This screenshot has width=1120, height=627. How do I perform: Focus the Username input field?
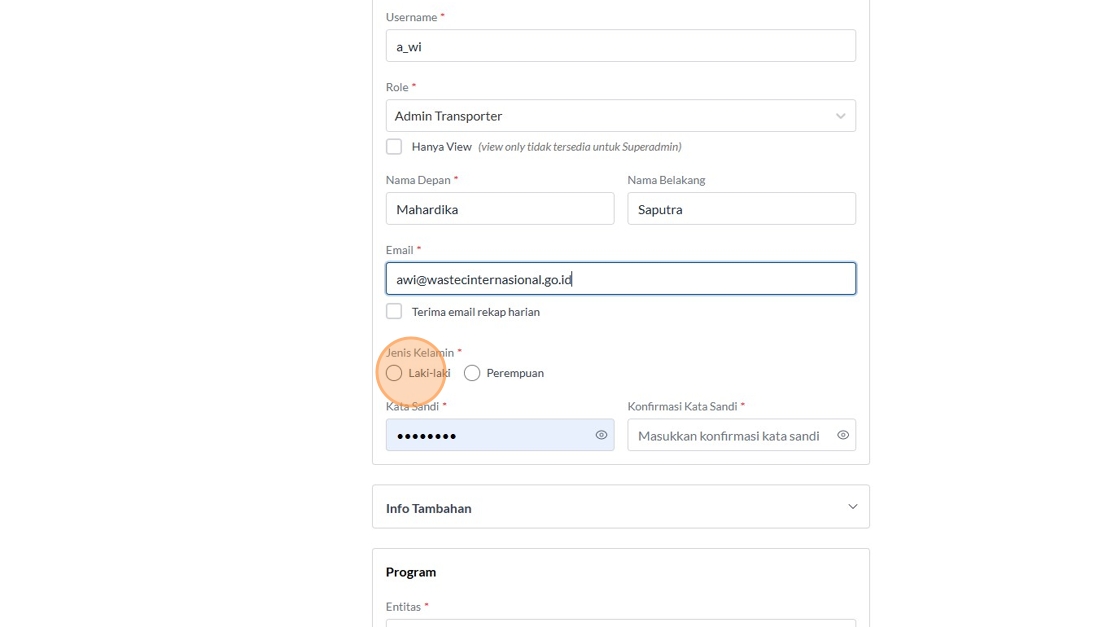point(620,46)
